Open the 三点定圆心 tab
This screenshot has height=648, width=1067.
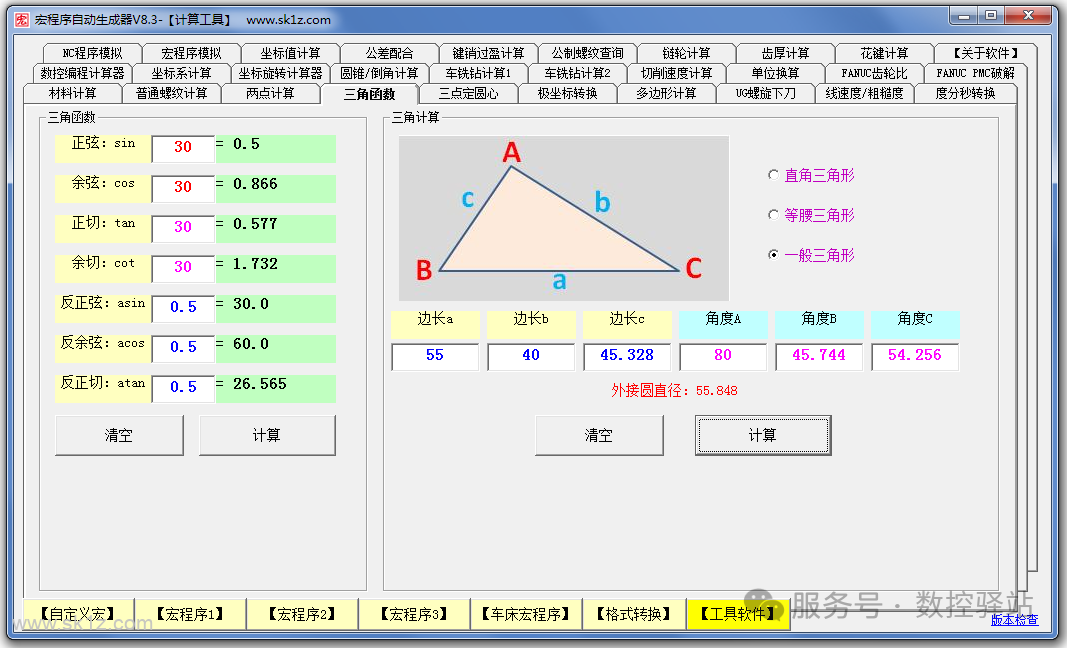(468, 93)
